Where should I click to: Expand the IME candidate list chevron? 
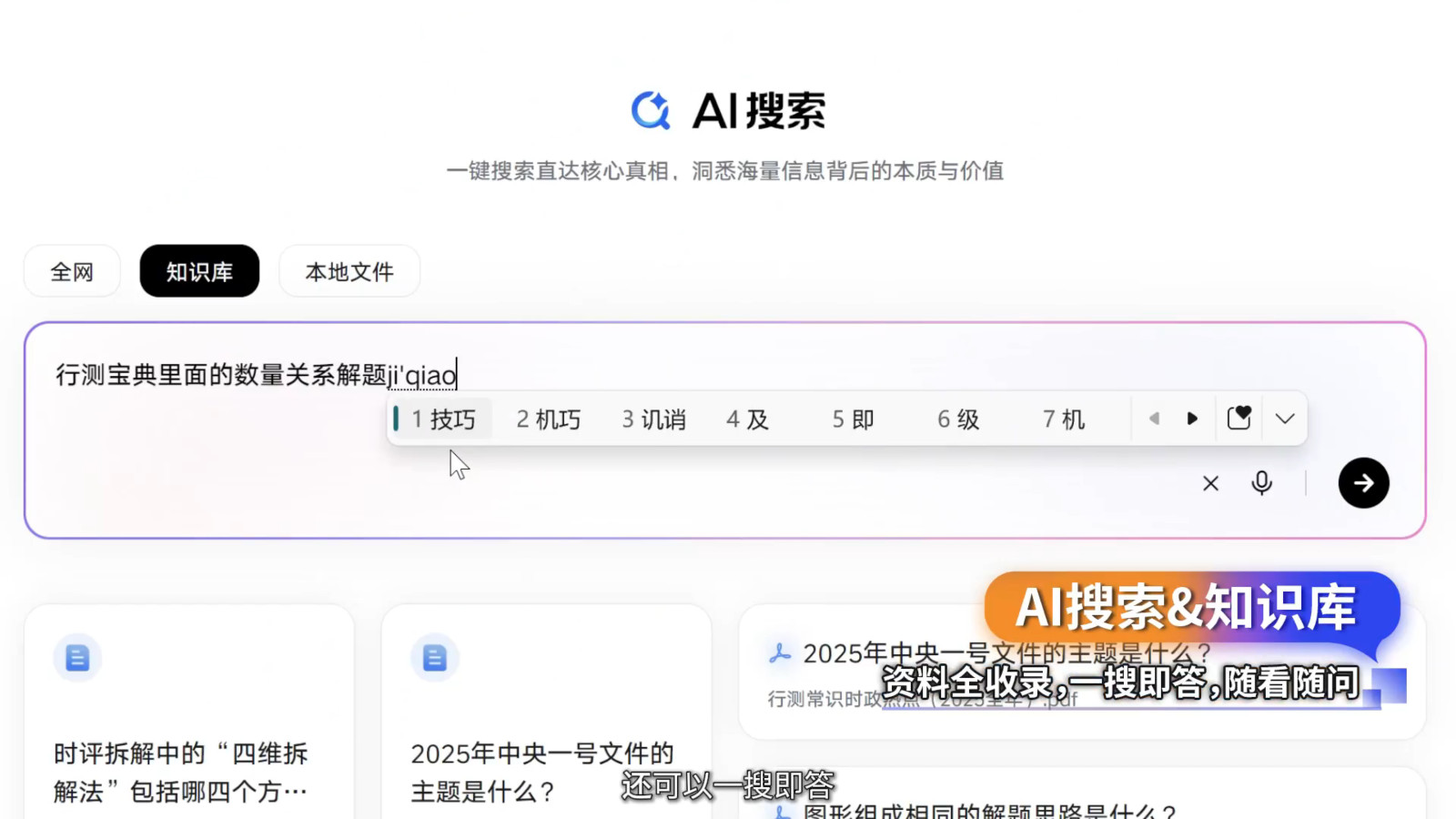(x=1285, y=419)
